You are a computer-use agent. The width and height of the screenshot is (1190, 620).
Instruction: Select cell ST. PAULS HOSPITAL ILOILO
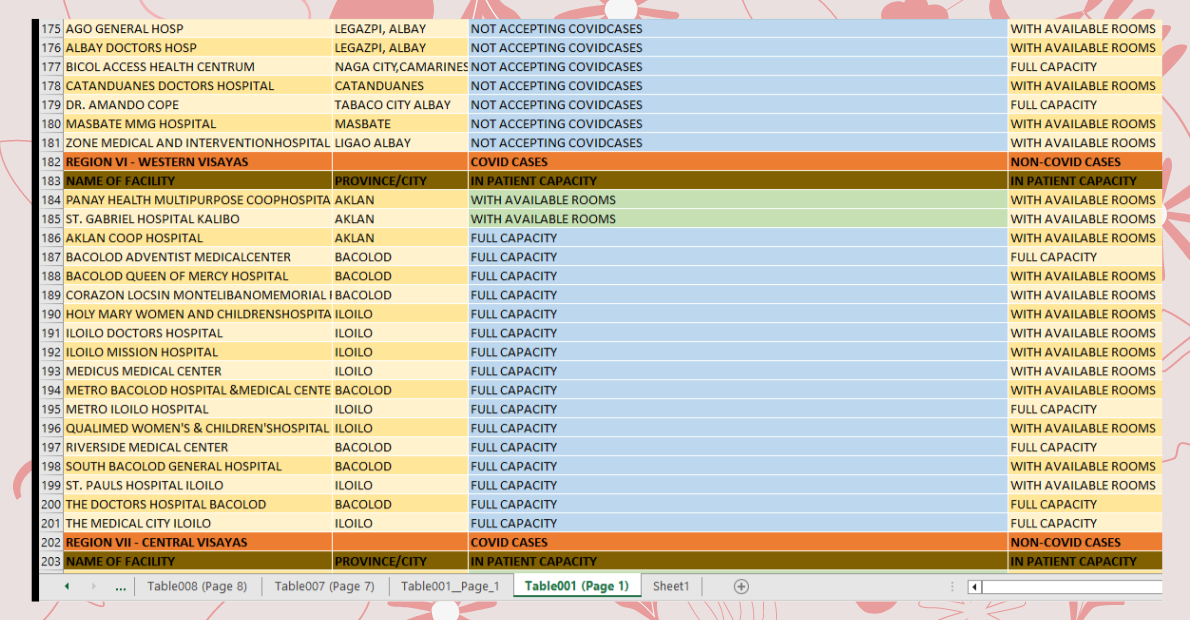[197, 485]
